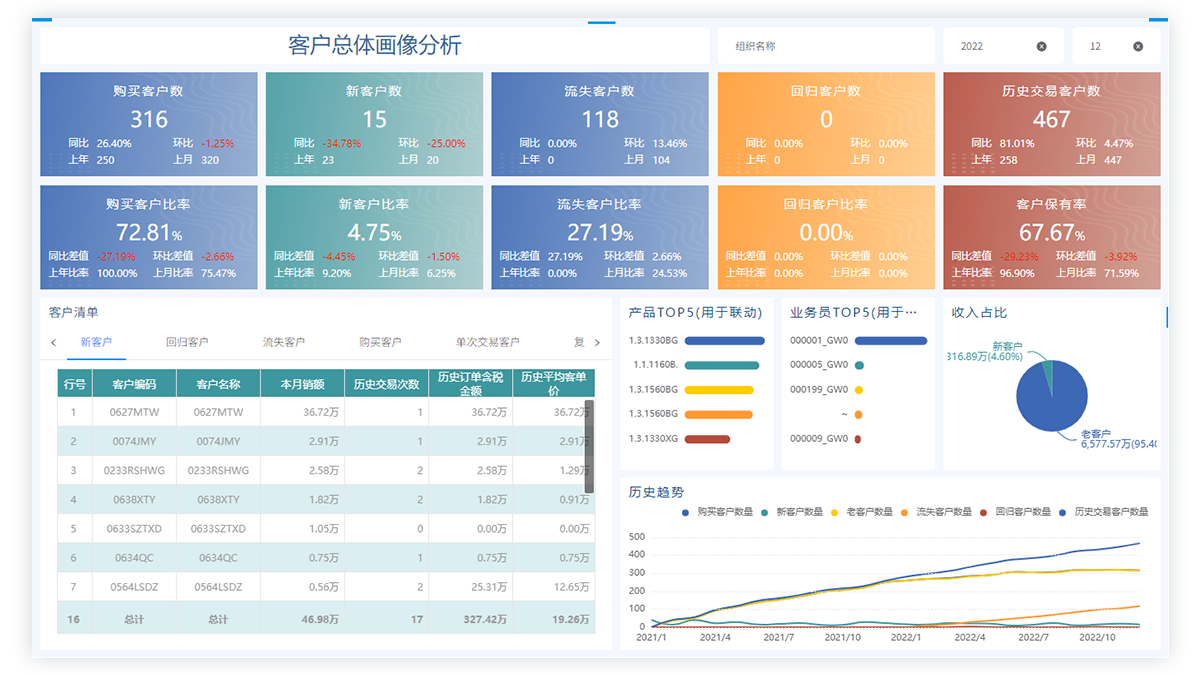Select the 回归客户数 card
The width and height of the screenshot is (1200, 675).
pos(826,124)
